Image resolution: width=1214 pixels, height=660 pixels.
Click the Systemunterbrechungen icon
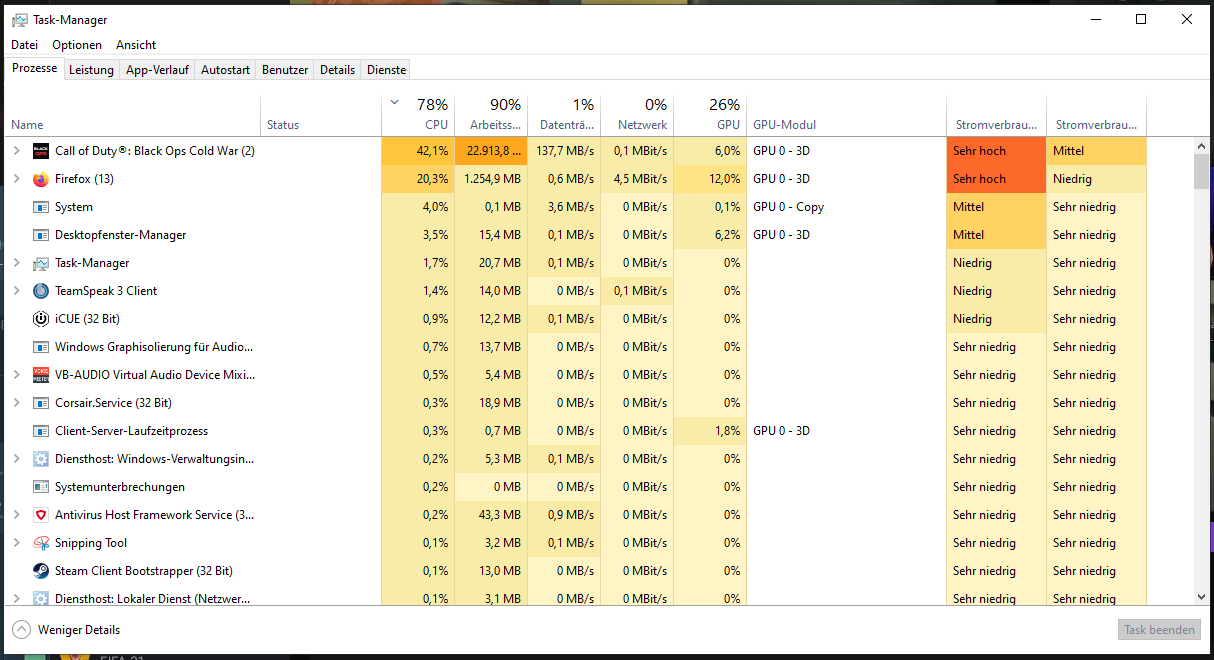tap(41, 487)
